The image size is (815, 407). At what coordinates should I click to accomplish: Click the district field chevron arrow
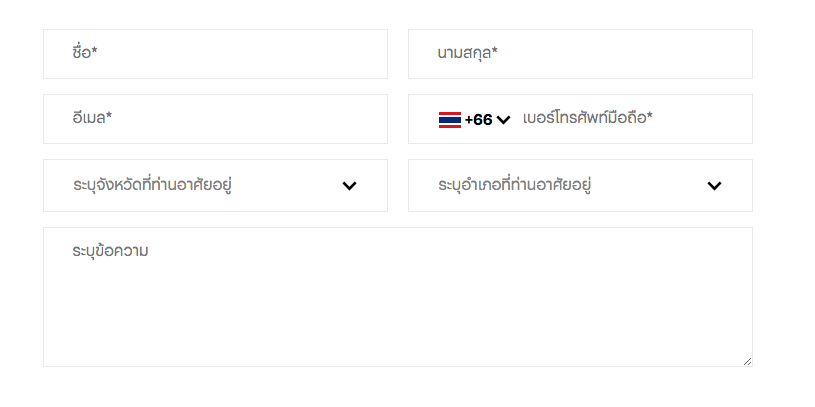click(714, 185)
